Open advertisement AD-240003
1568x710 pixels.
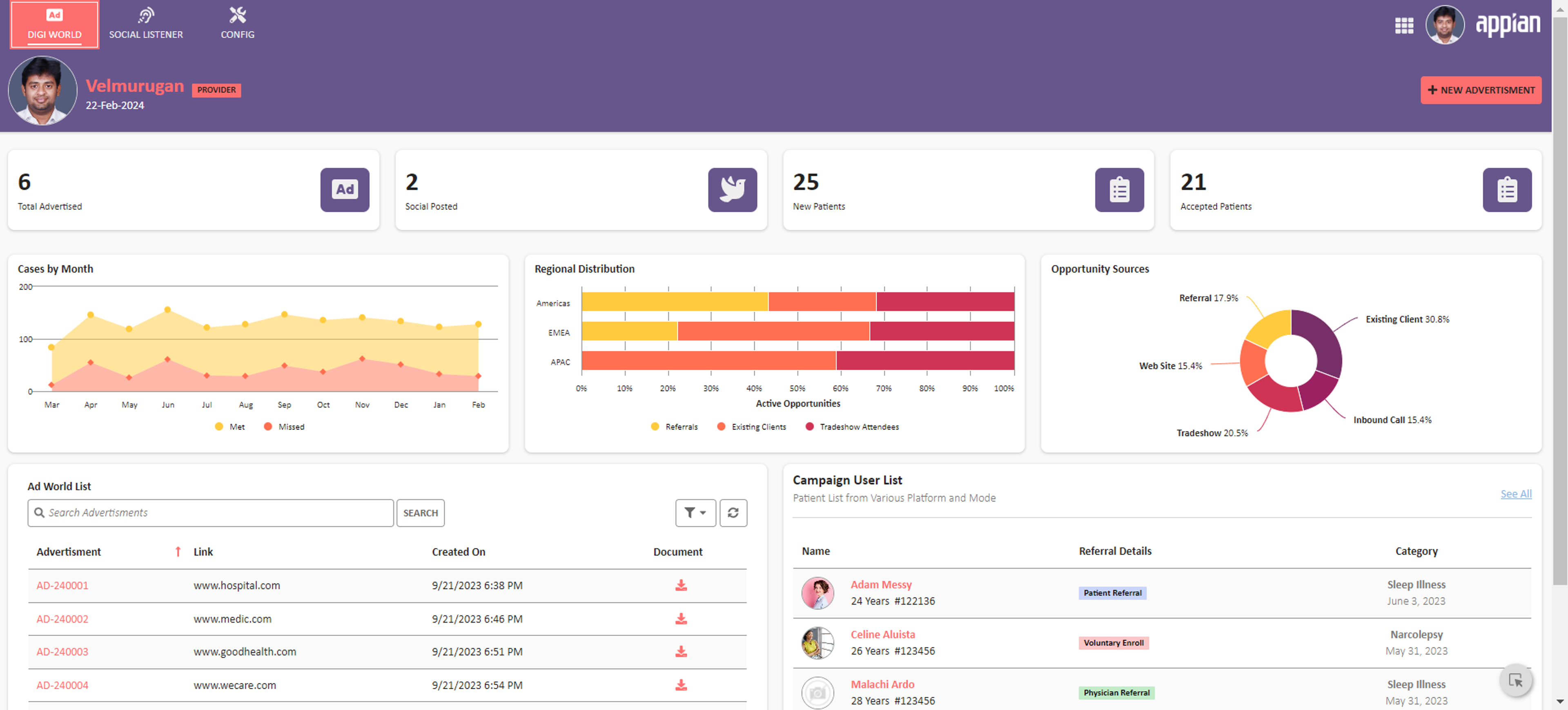click(62, 652)
